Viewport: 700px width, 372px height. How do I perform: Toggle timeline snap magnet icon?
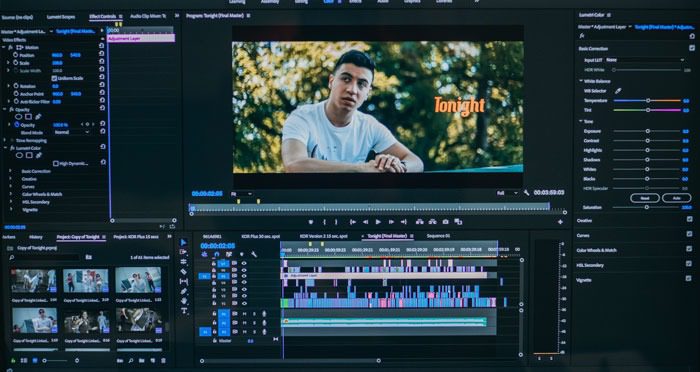(217, 254)
